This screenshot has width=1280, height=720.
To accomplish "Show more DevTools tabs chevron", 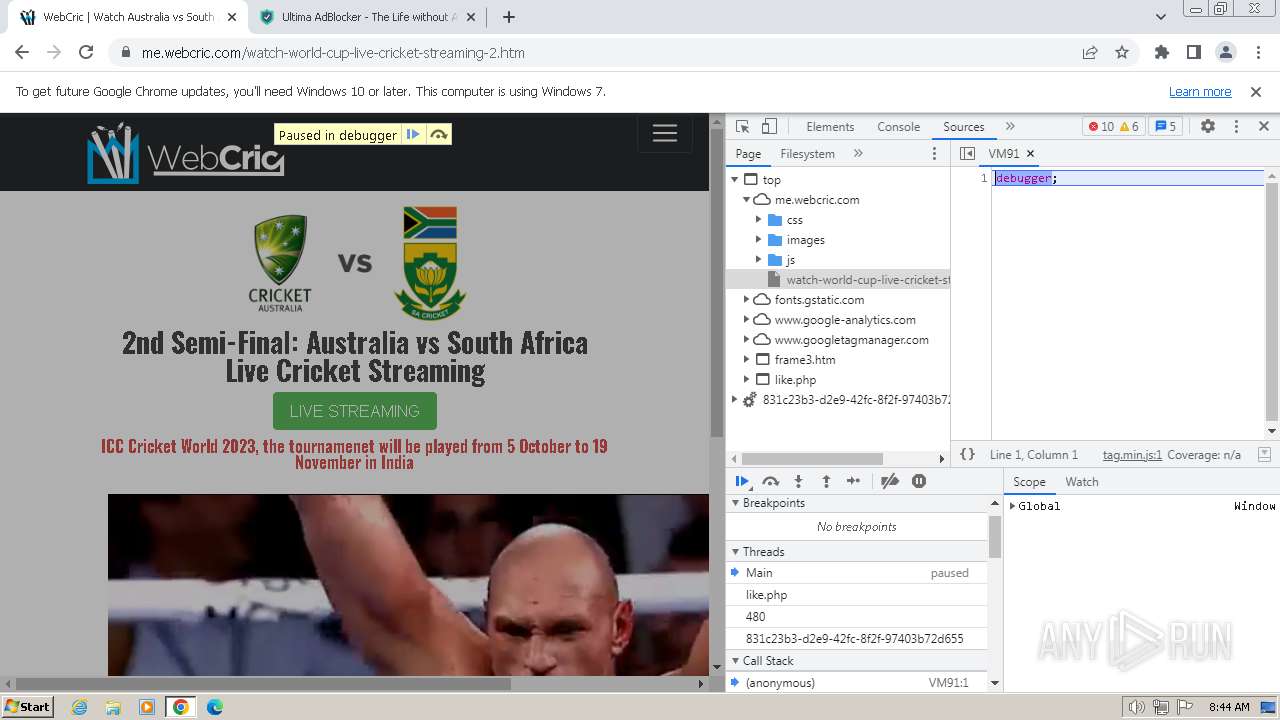I will pos(1010,126).
